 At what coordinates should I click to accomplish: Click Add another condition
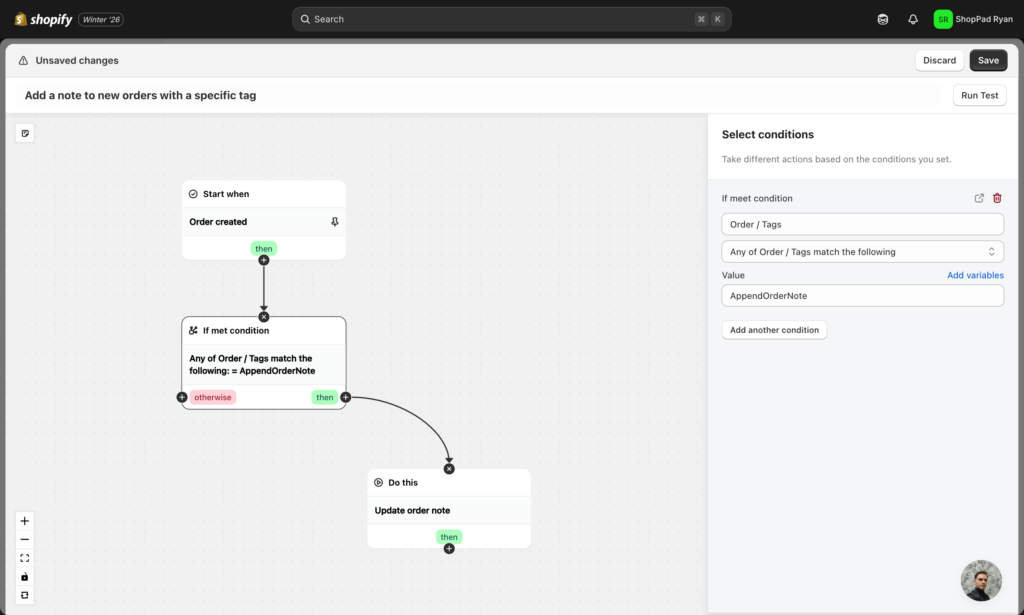pyautogui.click(x=774, y=329)
